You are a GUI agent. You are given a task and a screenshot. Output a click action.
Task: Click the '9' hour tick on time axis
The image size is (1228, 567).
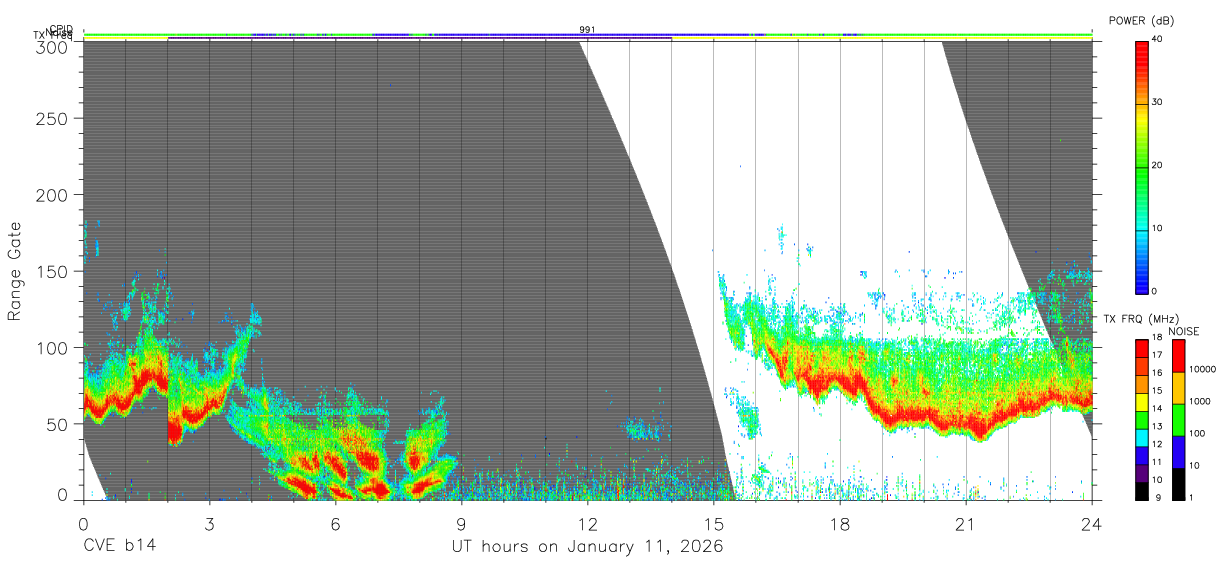(x=461, y=523)
